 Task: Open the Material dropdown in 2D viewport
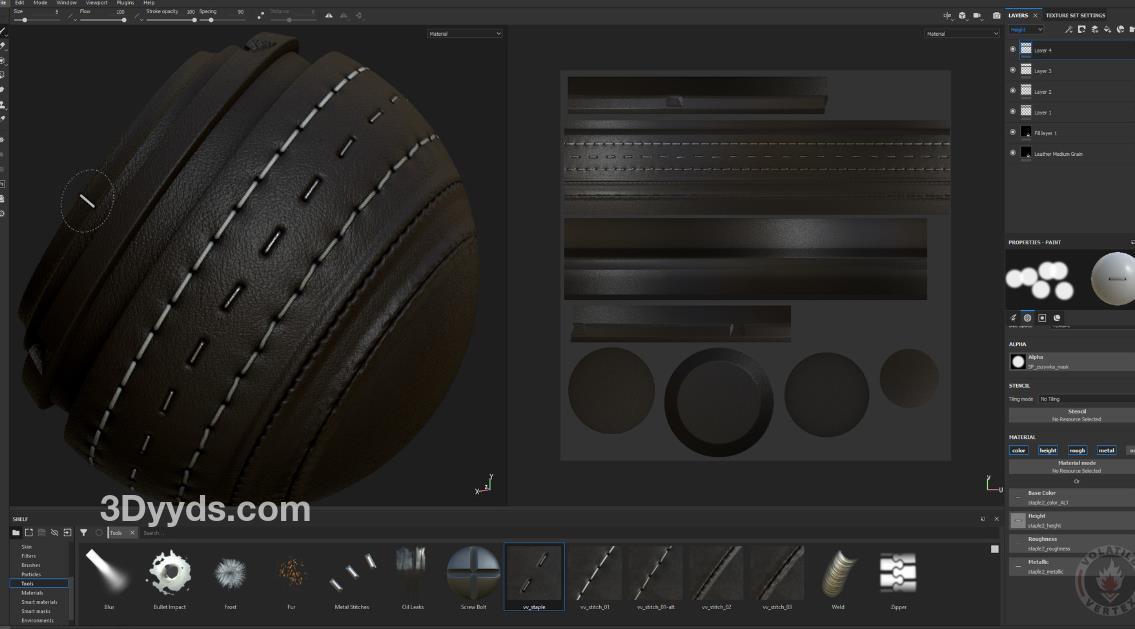961,34
